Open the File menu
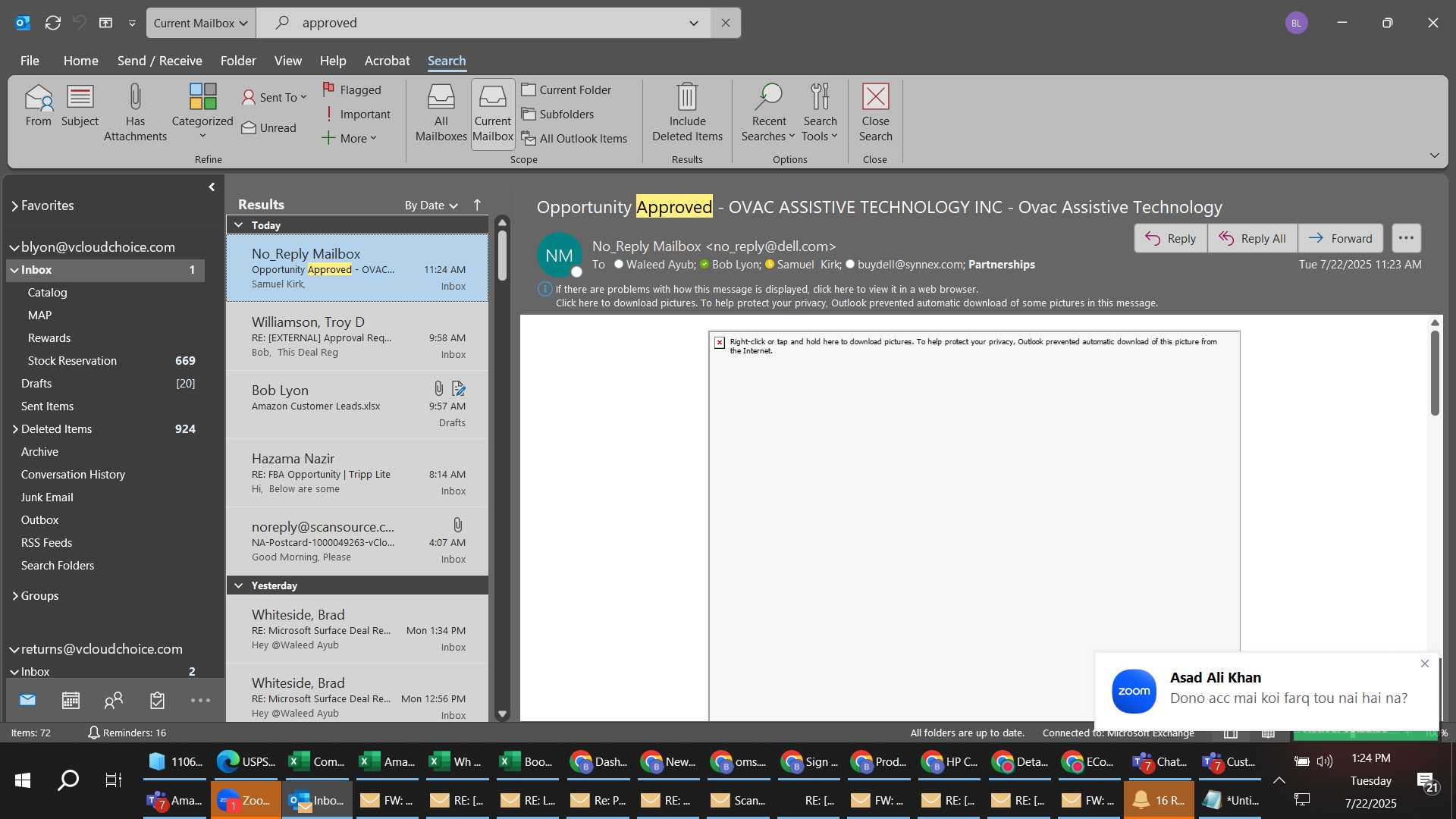The image size is (1456, 819). pos(30,61)
